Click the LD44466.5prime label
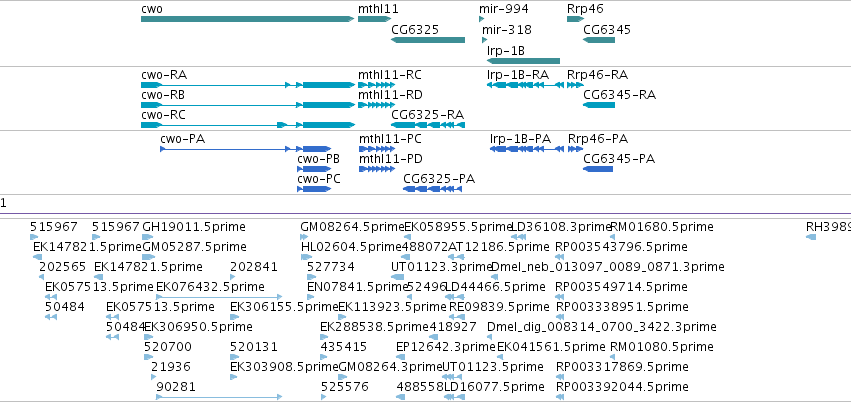This screenshot has width=851, height=402. (x=495, y=286)
